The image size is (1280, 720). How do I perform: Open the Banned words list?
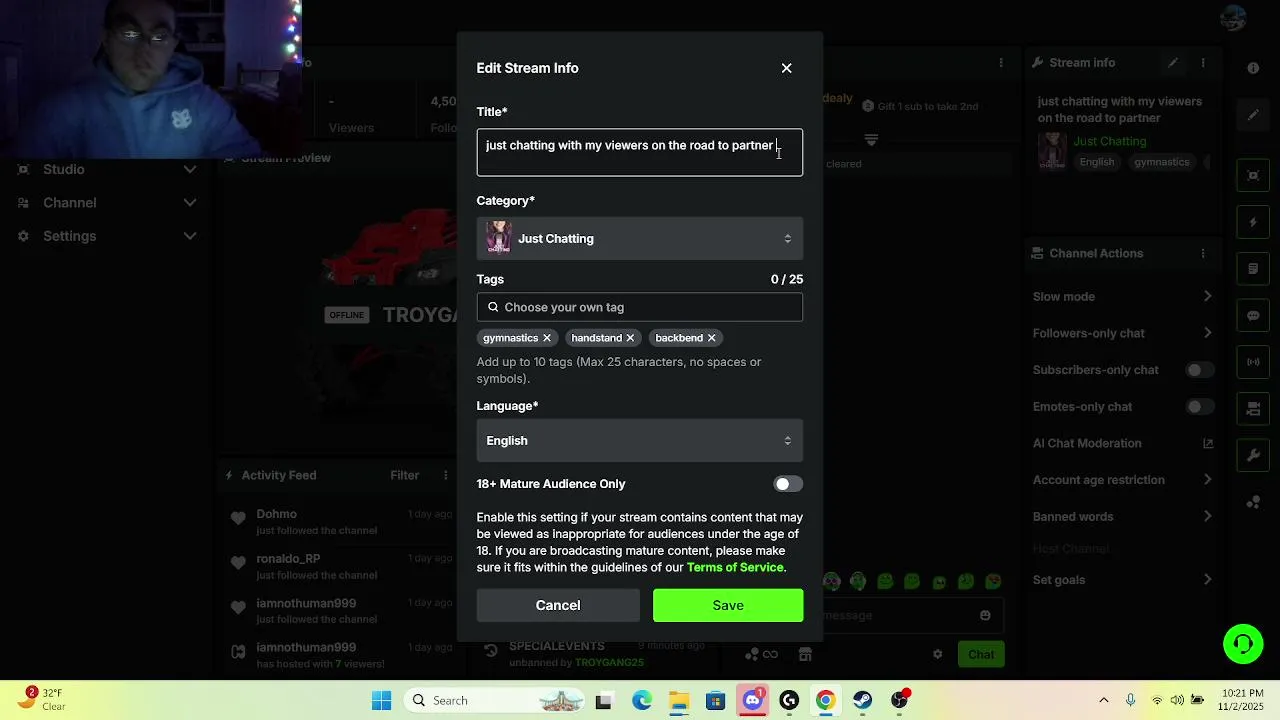click(x=1122, y=517)
